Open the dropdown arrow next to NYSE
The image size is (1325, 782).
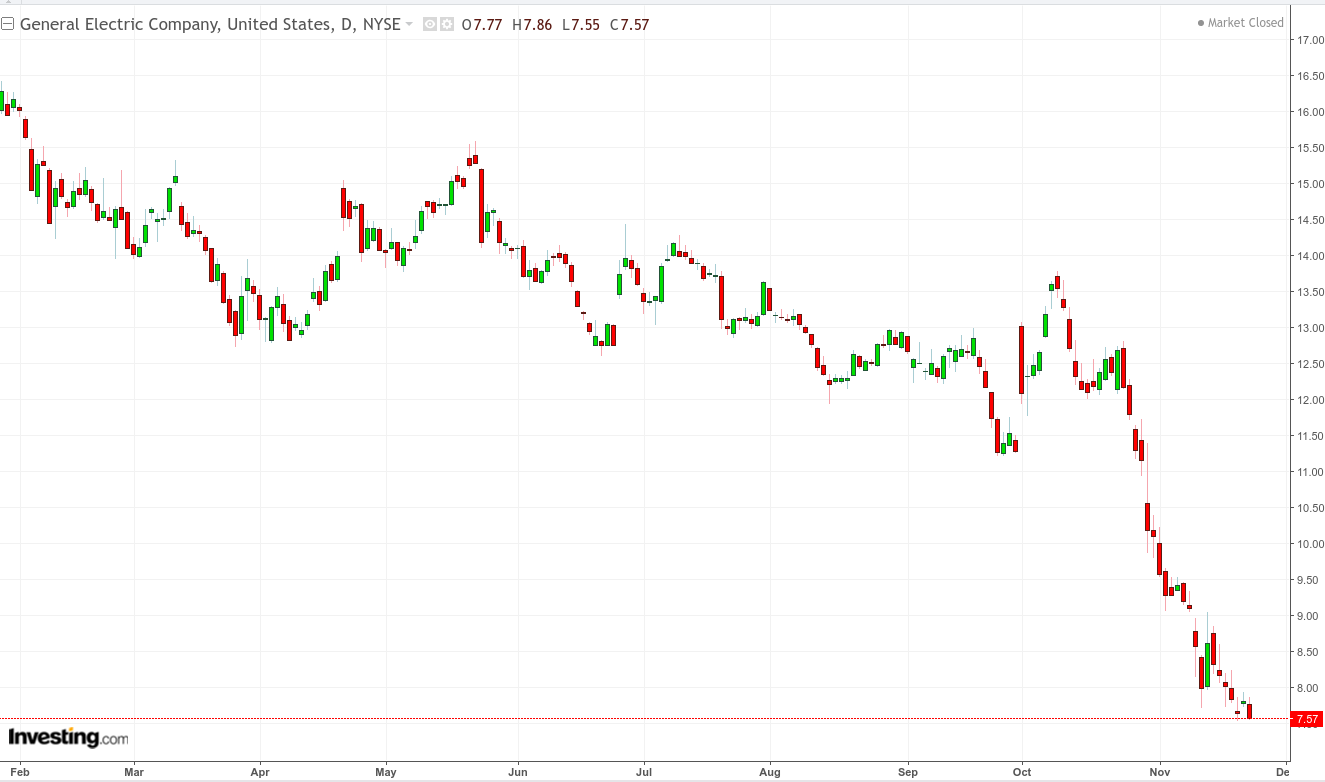pos(409,24)
